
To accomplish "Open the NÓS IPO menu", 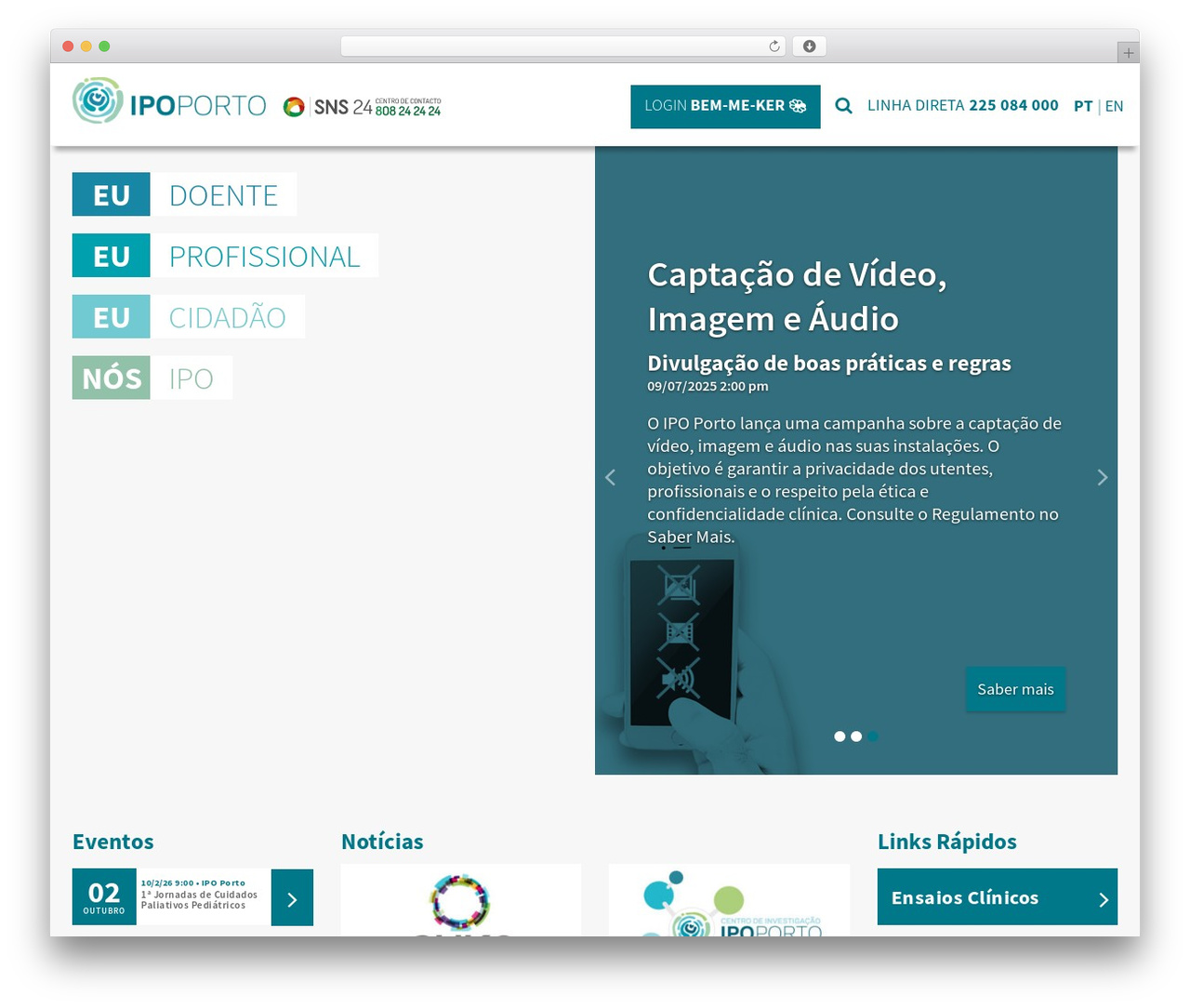I will point(152,378).
